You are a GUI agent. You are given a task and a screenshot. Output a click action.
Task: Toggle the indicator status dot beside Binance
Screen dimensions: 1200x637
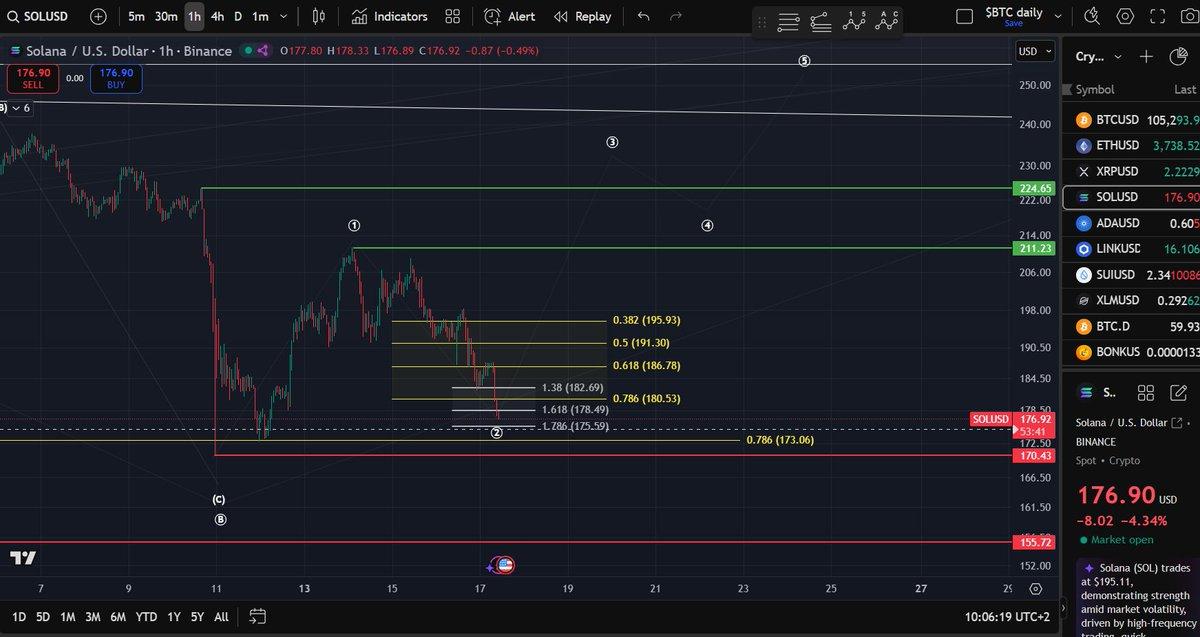(x=249, y=51)
